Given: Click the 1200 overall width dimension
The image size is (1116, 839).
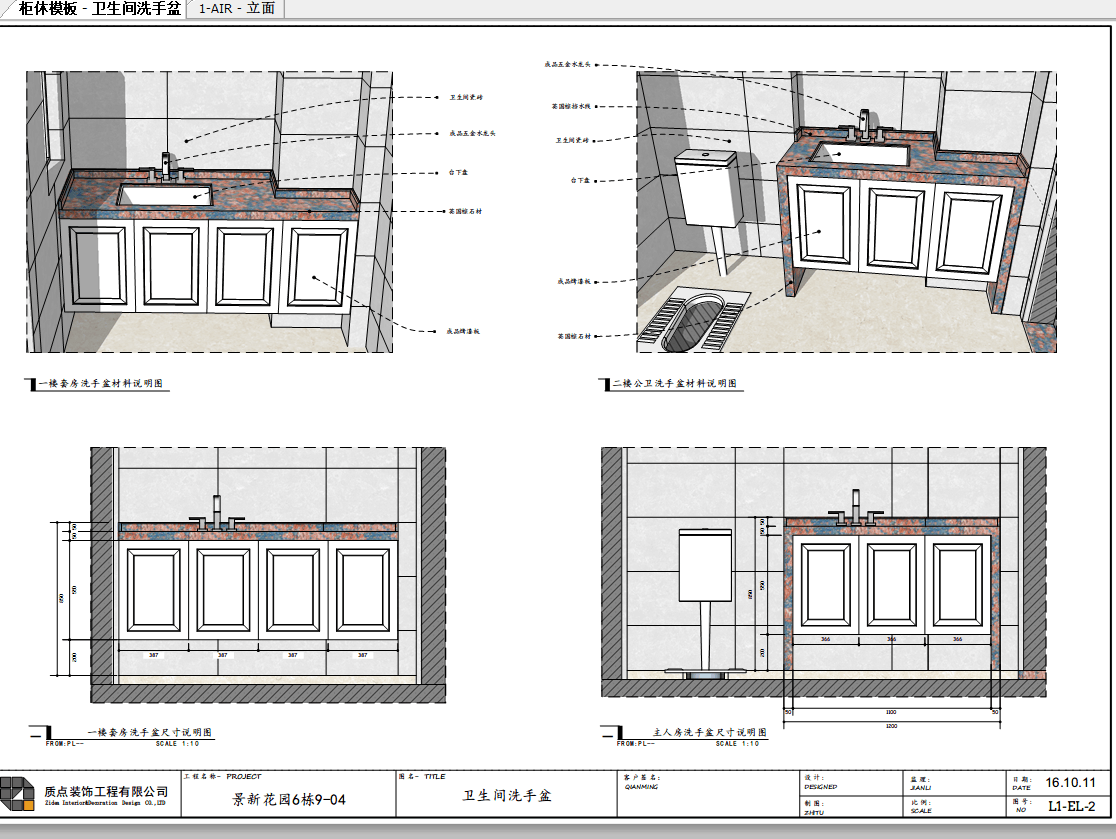Looking at the screenshot, I should (891, 726).
